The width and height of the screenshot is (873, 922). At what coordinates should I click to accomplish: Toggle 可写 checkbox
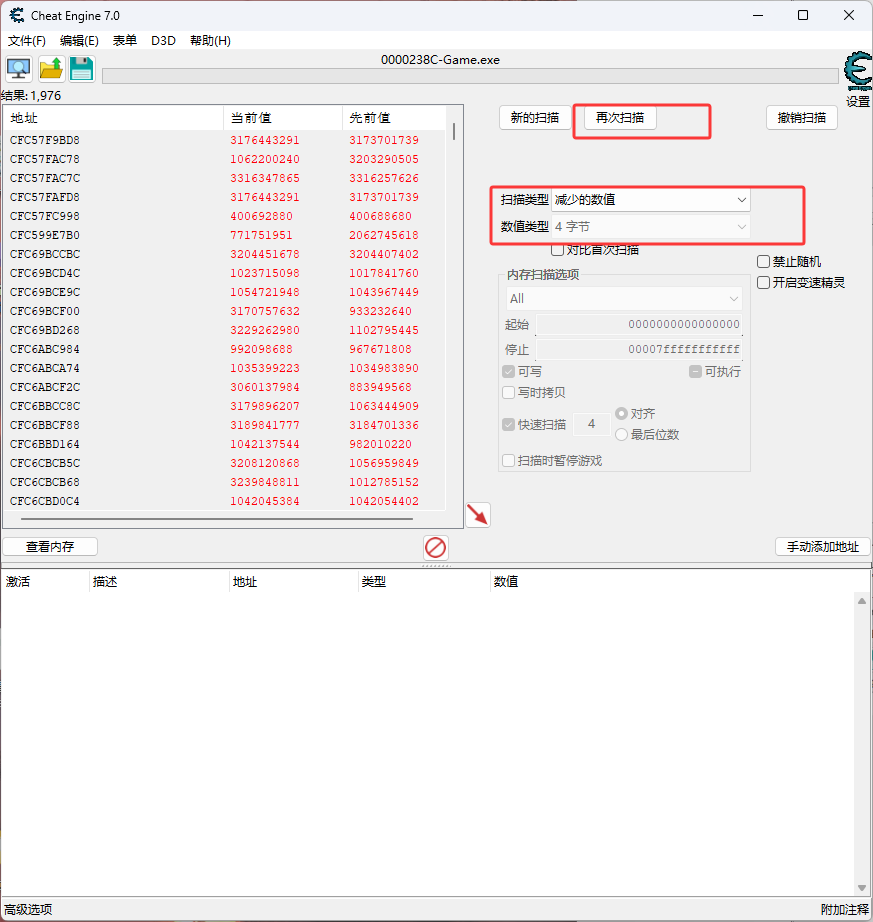(509, 372)
